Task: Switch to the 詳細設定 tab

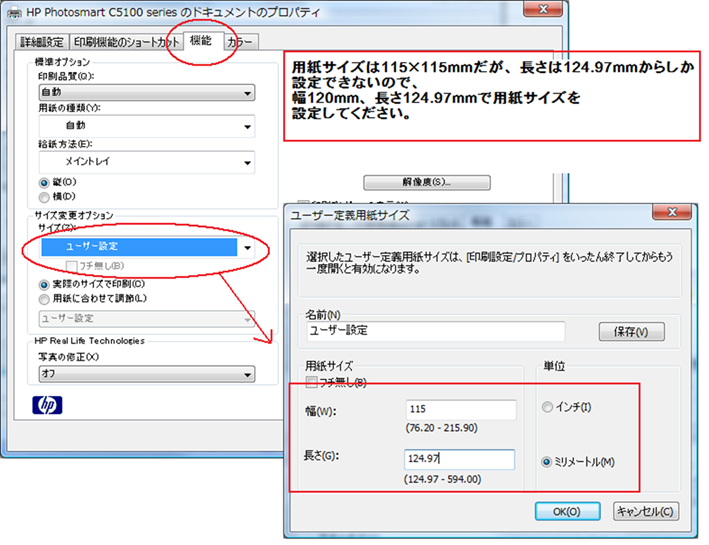Action: tap(42, 42)
